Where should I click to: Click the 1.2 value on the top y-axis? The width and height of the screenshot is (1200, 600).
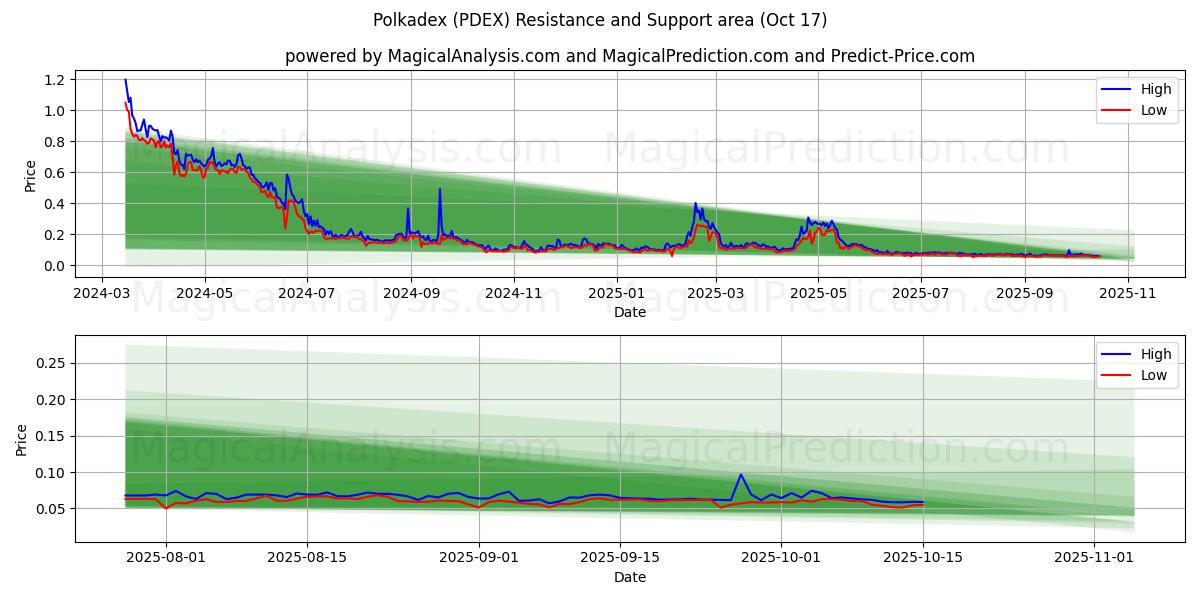[x=54, y=80]
